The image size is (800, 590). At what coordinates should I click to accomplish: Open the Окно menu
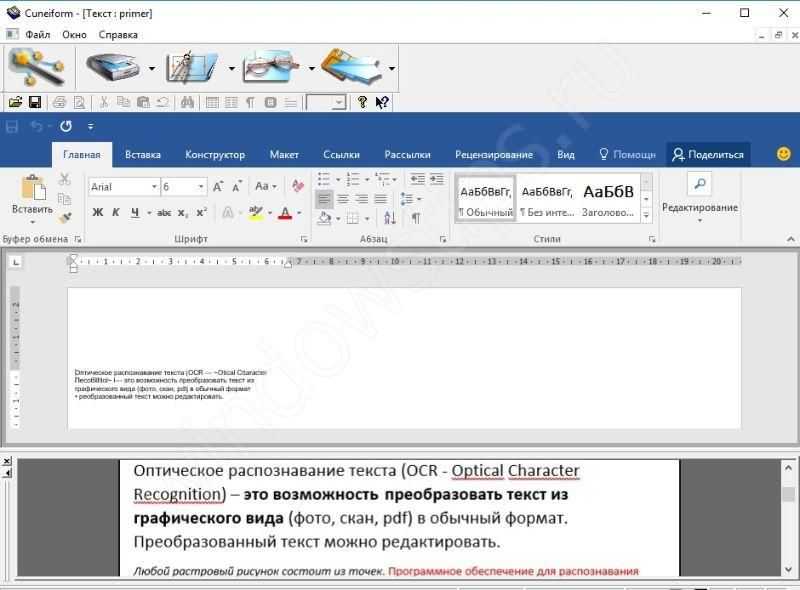tap(74, 35)
